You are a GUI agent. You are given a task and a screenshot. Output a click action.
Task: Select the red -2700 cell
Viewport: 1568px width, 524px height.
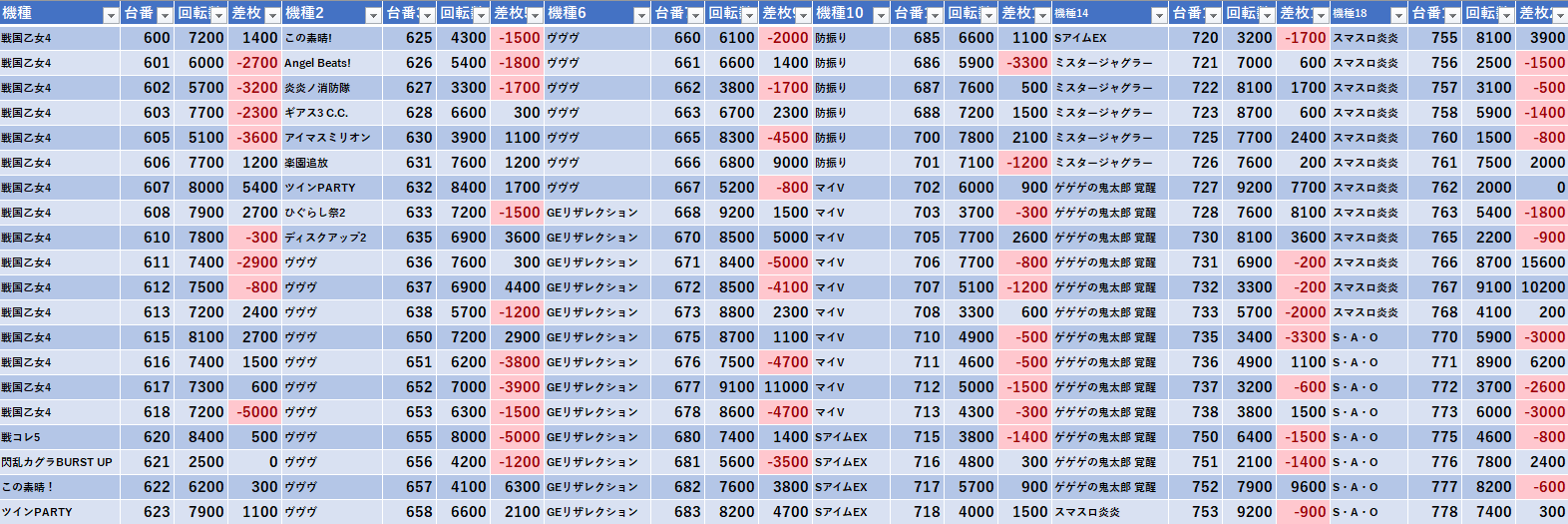click(254, 63)
